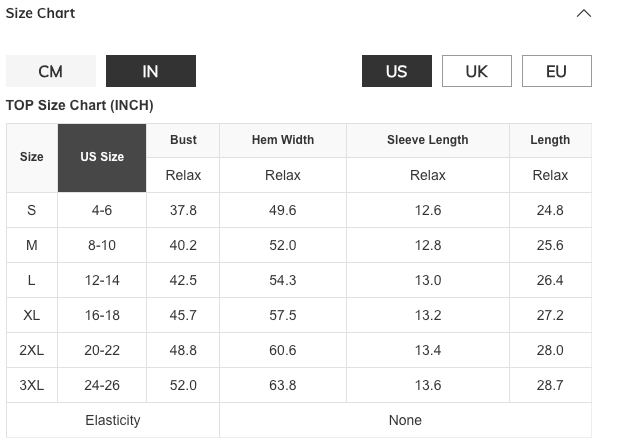This screenshot has height=445, width=640.
Task: Click the 3XL size row label
Action: pyautogui.click(x=32, y=385)
